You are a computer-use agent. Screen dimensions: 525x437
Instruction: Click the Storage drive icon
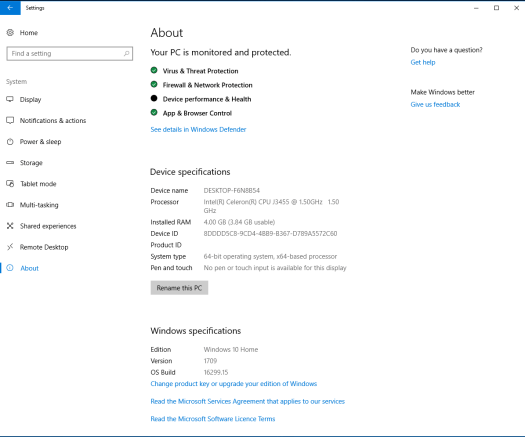(x=10, y=162)
